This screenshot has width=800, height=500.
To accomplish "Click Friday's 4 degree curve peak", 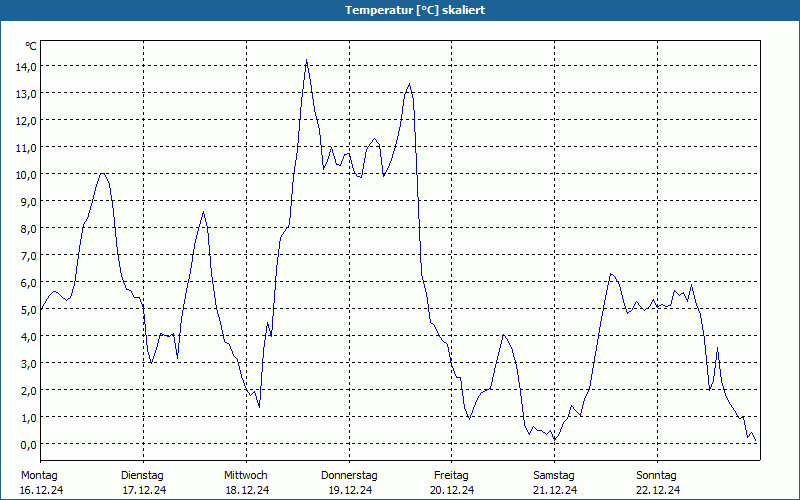I will pos(503,335).
